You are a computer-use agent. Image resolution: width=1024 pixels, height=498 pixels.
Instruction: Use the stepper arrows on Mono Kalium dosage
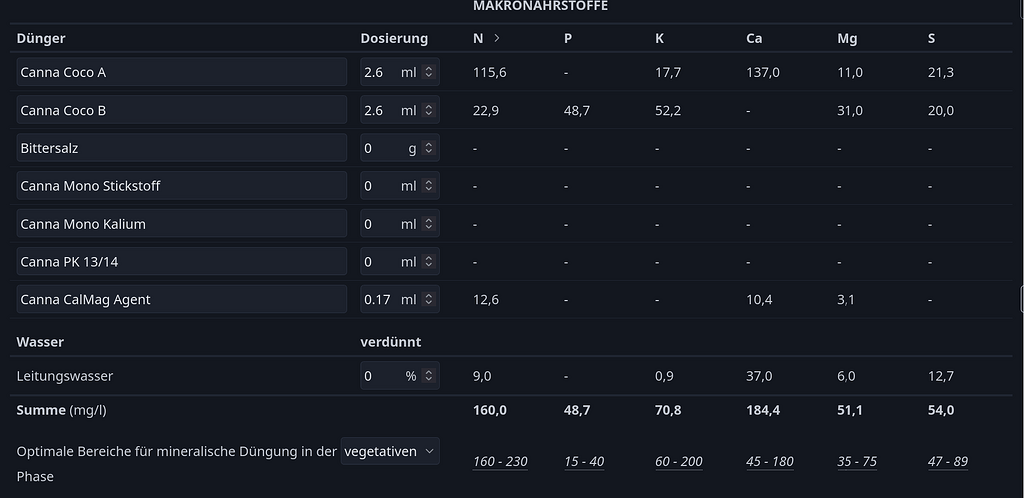click(x=428, y=223)
